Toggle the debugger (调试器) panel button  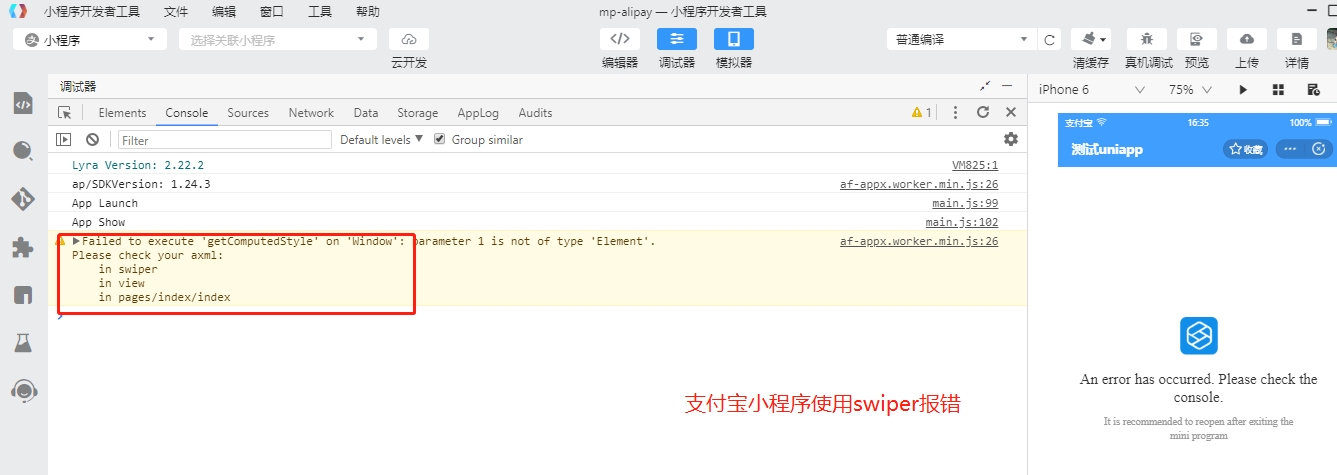677,39
